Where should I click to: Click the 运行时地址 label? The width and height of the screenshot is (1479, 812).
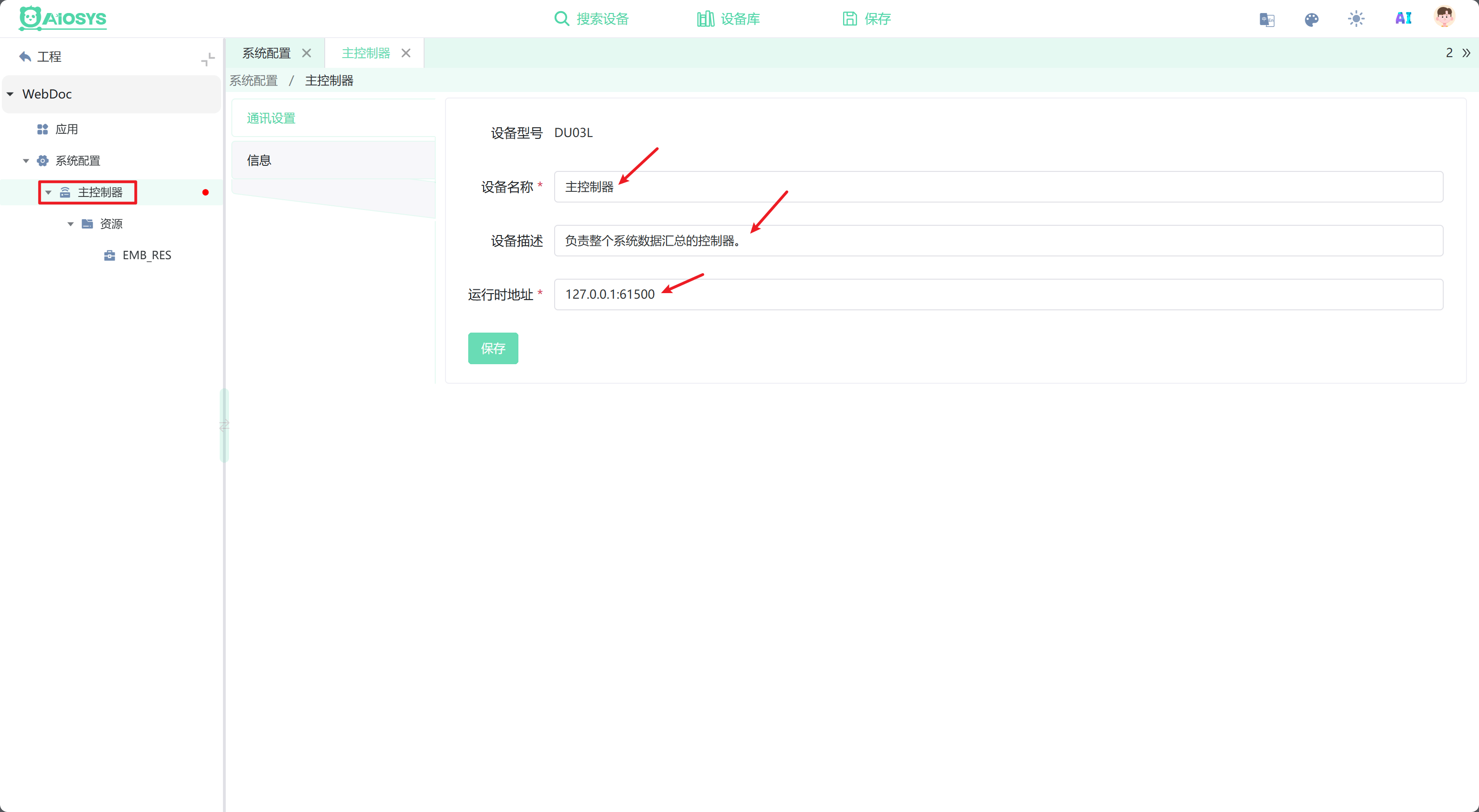click(501, 295)
